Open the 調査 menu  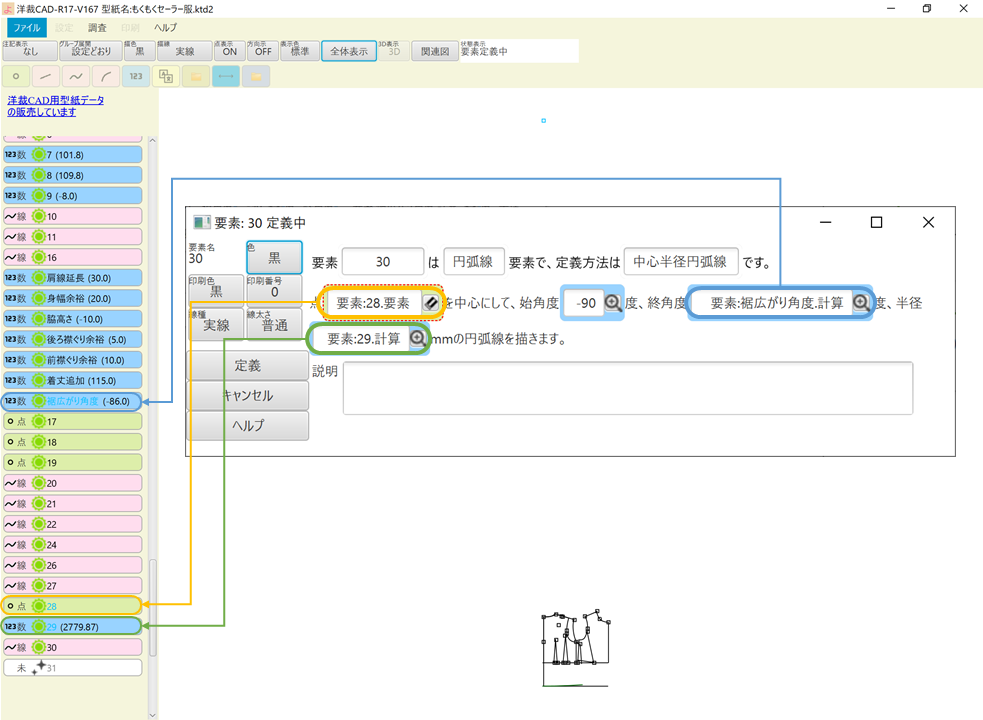pyautogui.click(x=96, y=28)
